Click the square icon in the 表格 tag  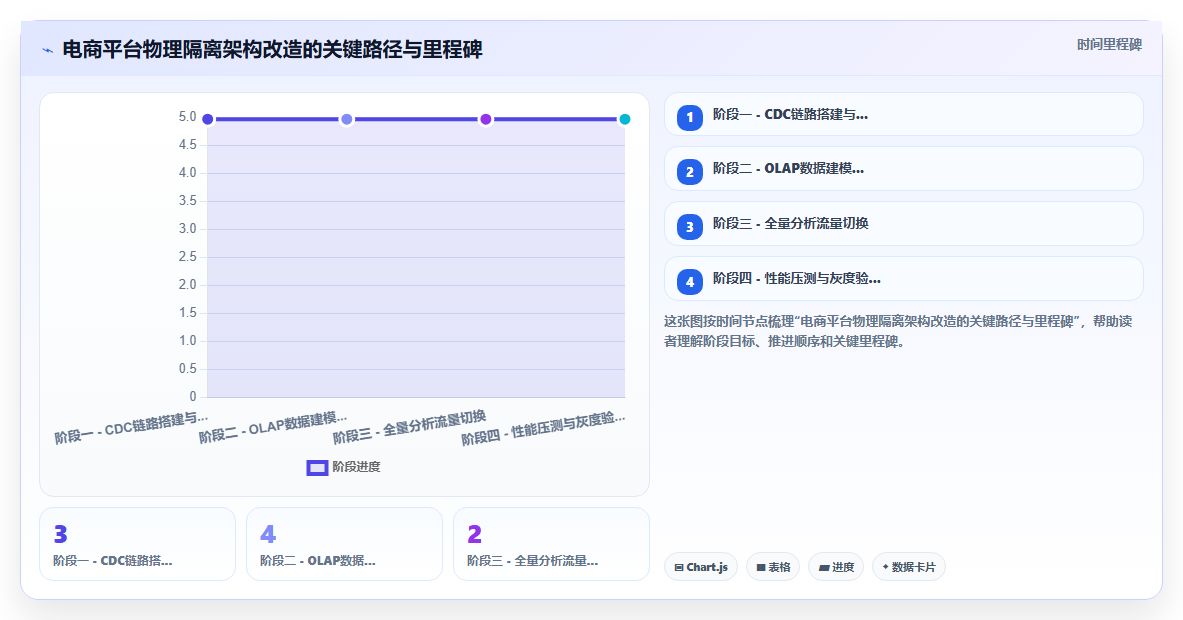(x=761, y=568)
